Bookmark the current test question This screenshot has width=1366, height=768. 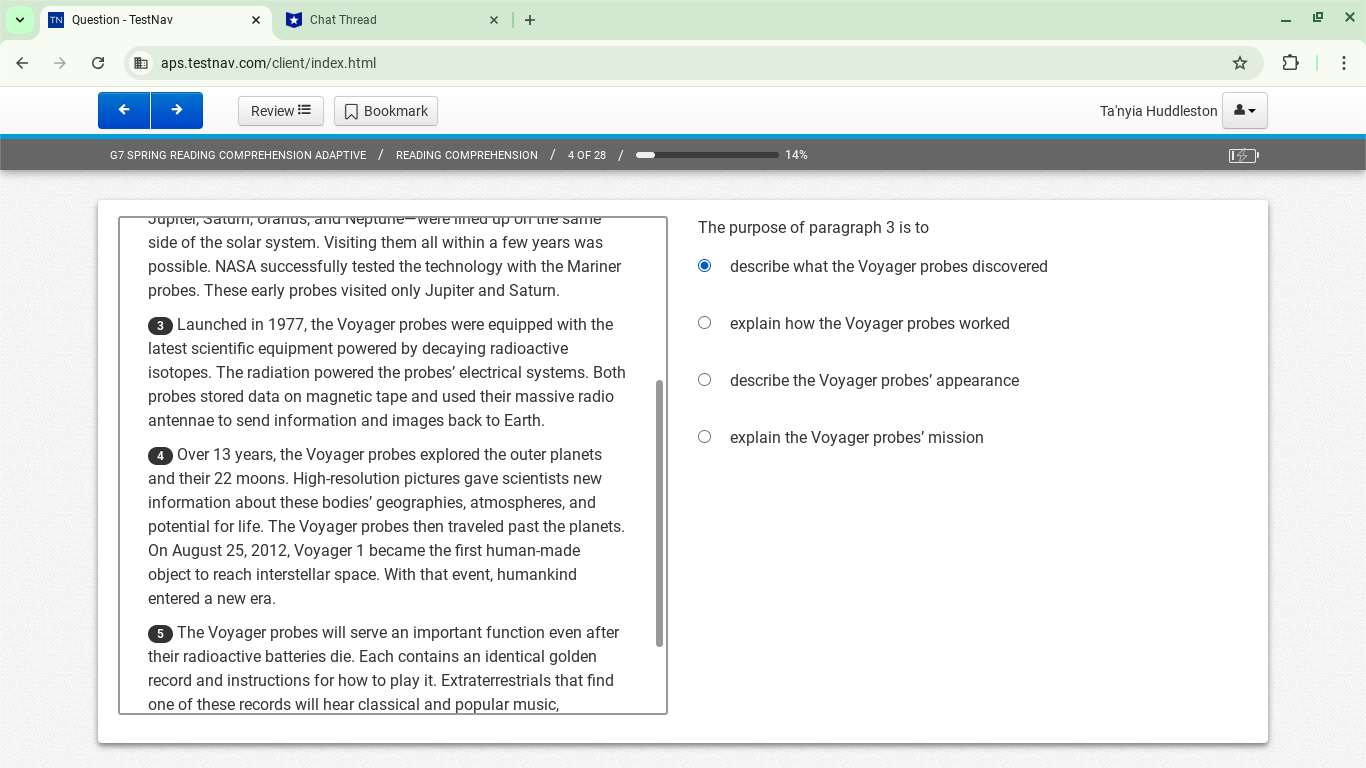(385, 111)
